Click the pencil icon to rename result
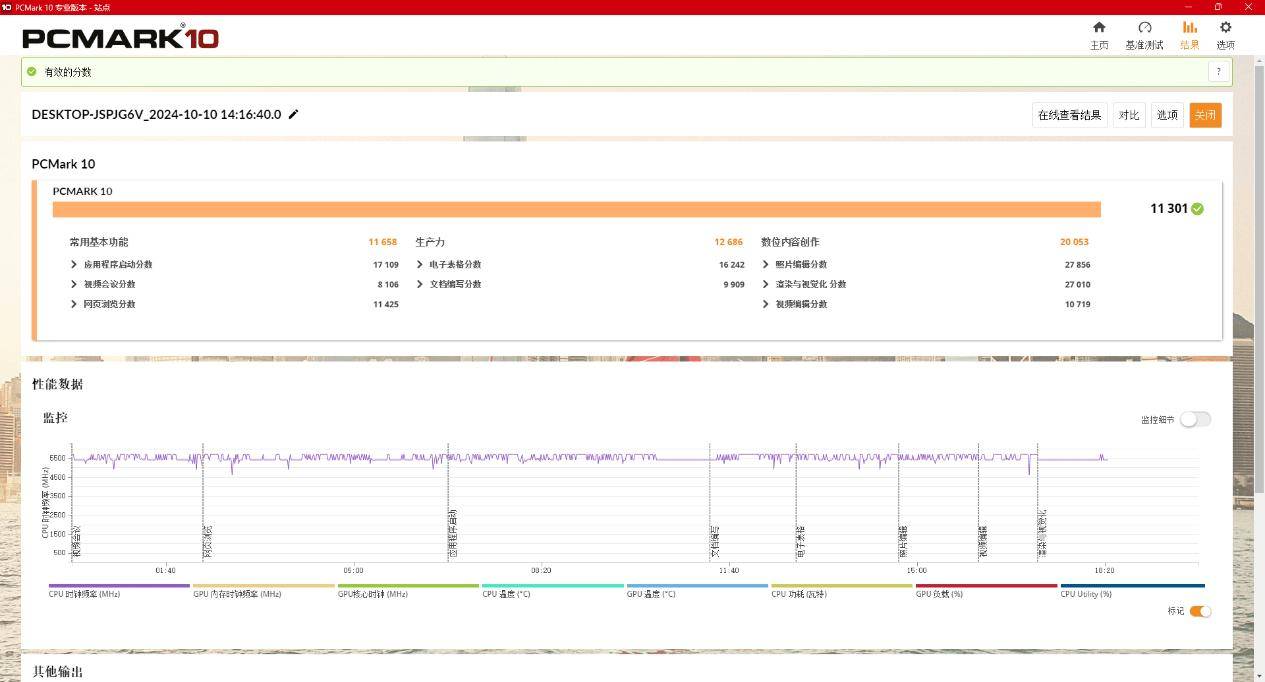 point(293,115)
